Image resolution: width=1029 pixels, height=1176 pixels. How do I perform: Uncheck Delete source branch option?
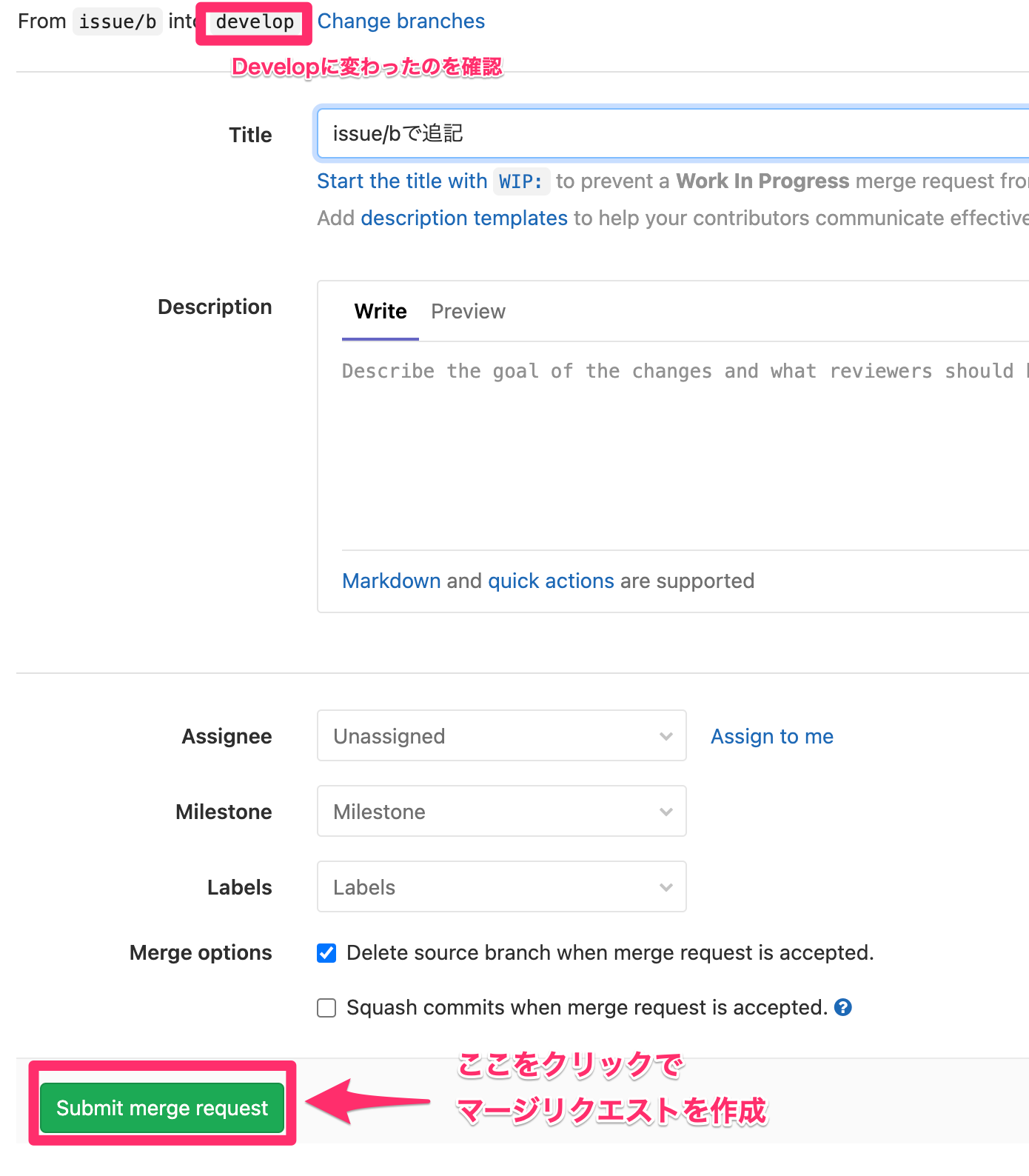click(x=326, y=953)
